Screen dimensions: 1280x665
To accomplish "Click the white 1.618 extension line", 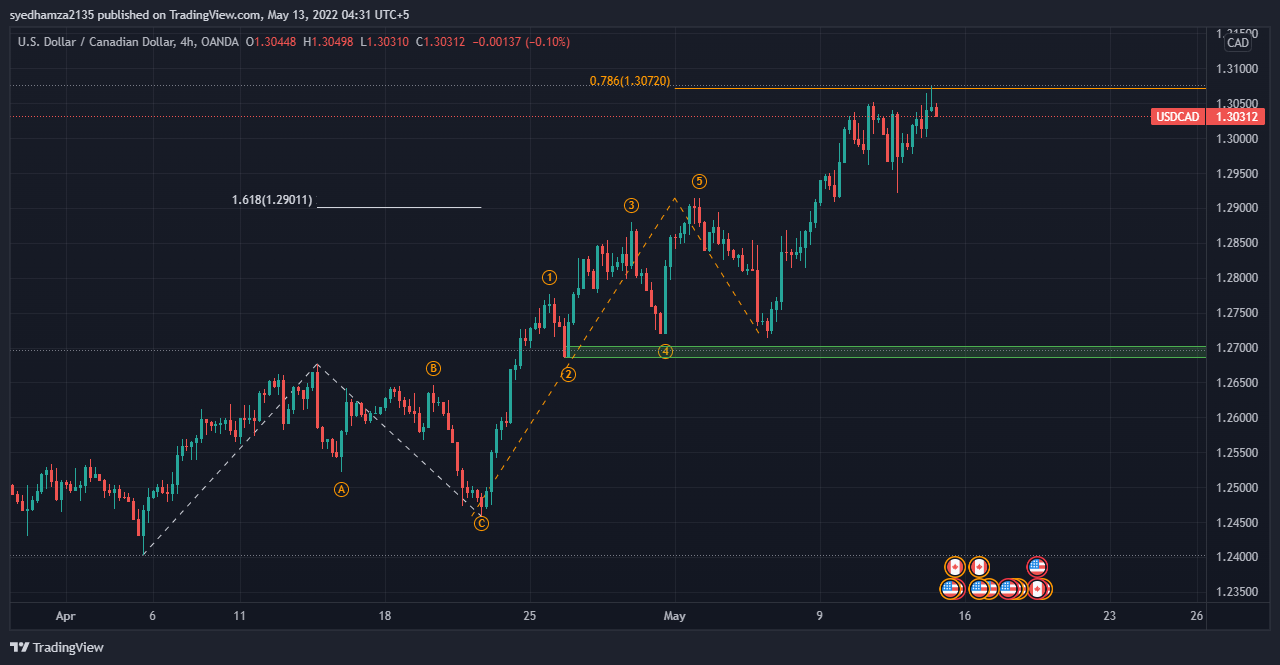I will click(398, 207).
